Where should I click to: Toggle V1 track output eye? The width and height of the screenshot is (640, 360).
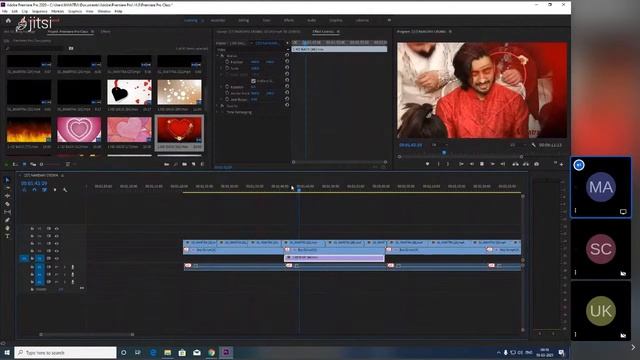click(x=57, y=258)
